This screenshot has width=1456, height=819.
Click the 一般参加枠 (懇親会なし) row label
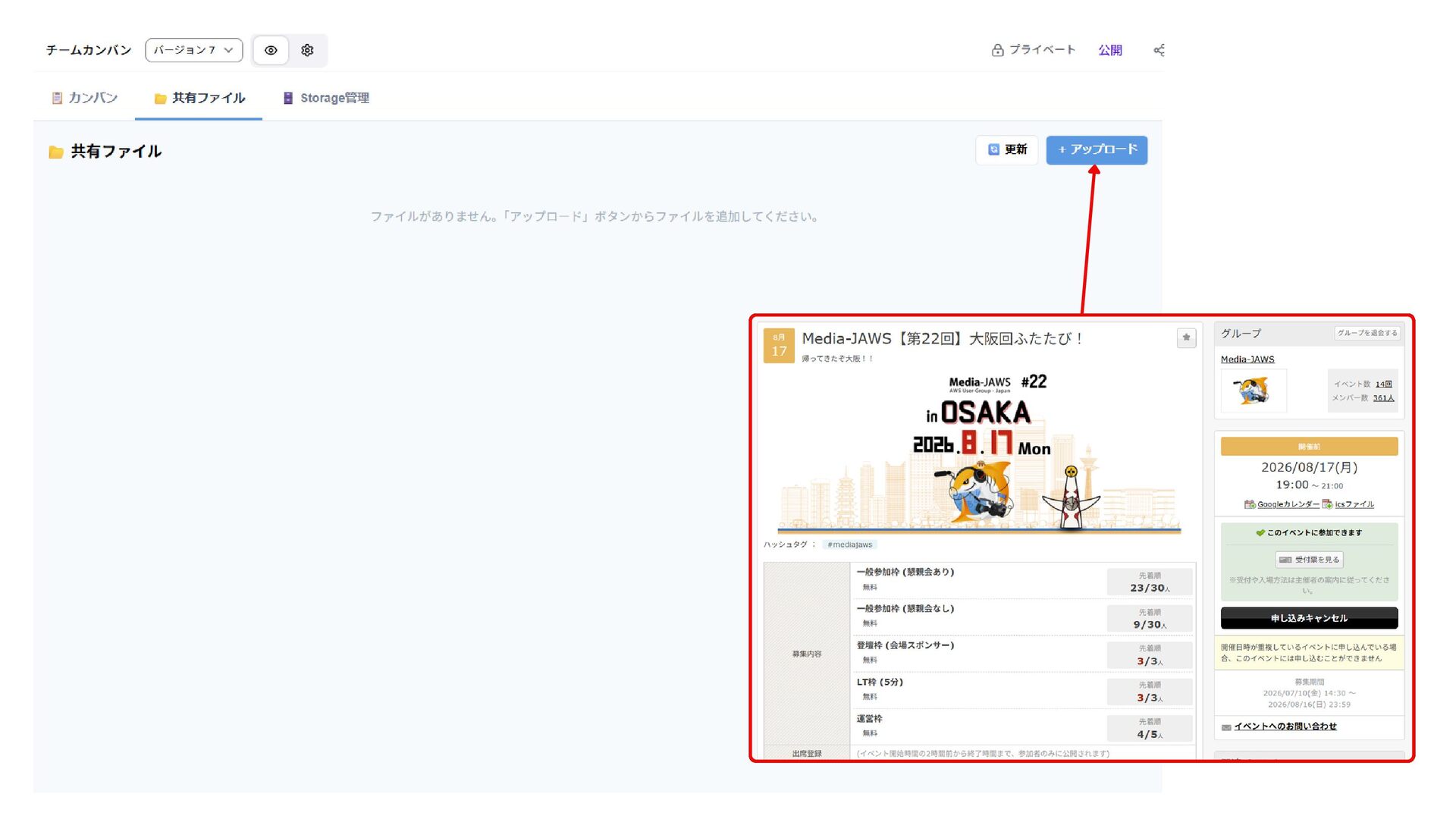pos(905,609)
